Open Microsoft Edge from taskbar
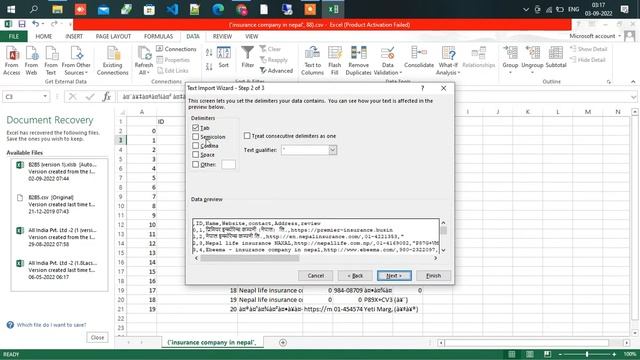 pyautogui.click(x=218, y=9)
